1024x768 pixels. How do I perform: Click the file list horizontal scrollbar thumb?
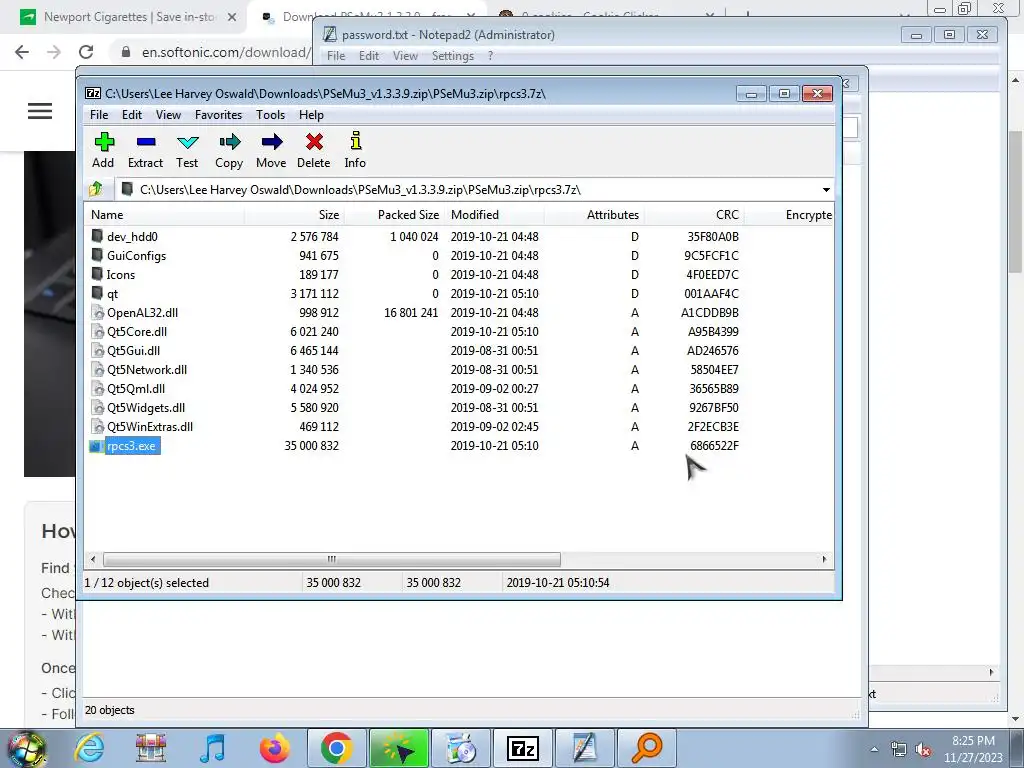pos(331,559)
